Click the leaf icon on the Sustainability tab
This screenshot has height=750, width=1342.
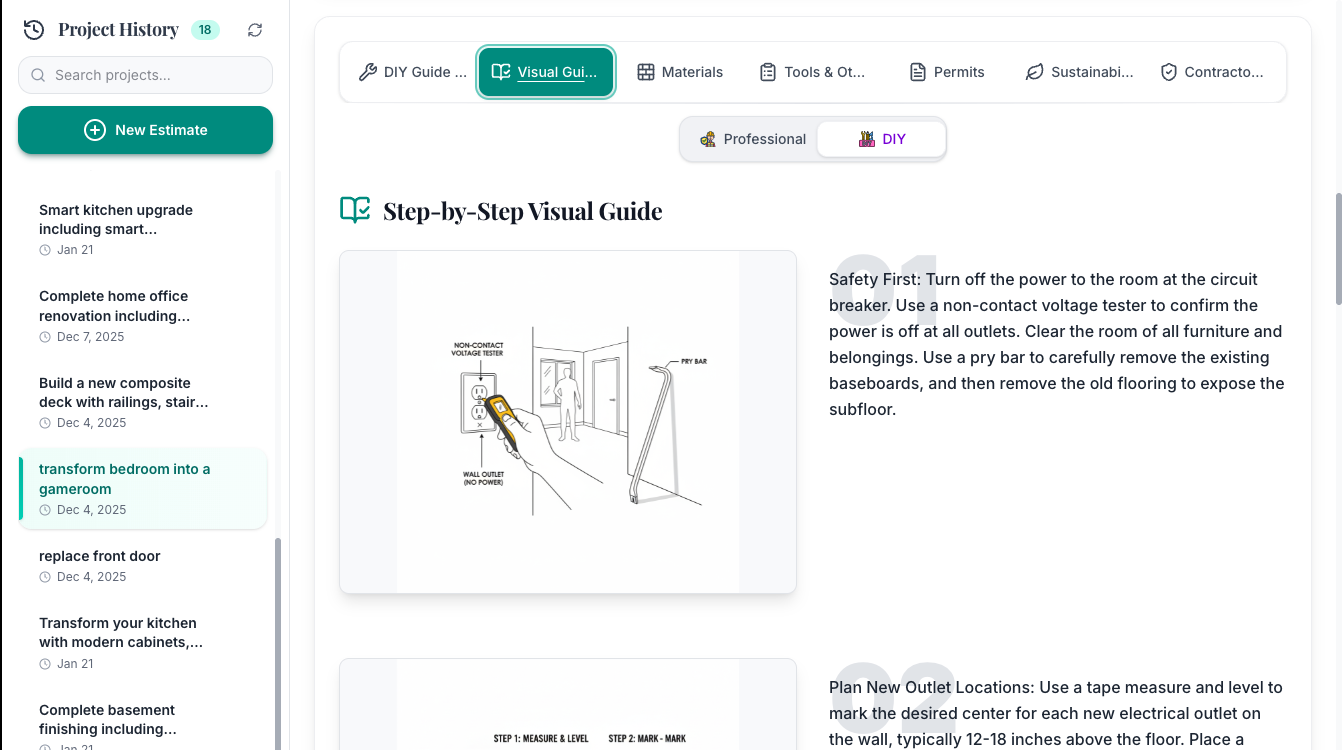click(1034, 71)
